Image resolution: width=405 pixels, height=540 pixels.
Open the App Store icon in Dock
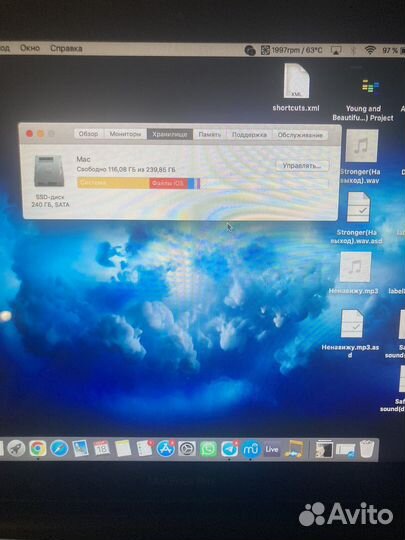[166, 449]
